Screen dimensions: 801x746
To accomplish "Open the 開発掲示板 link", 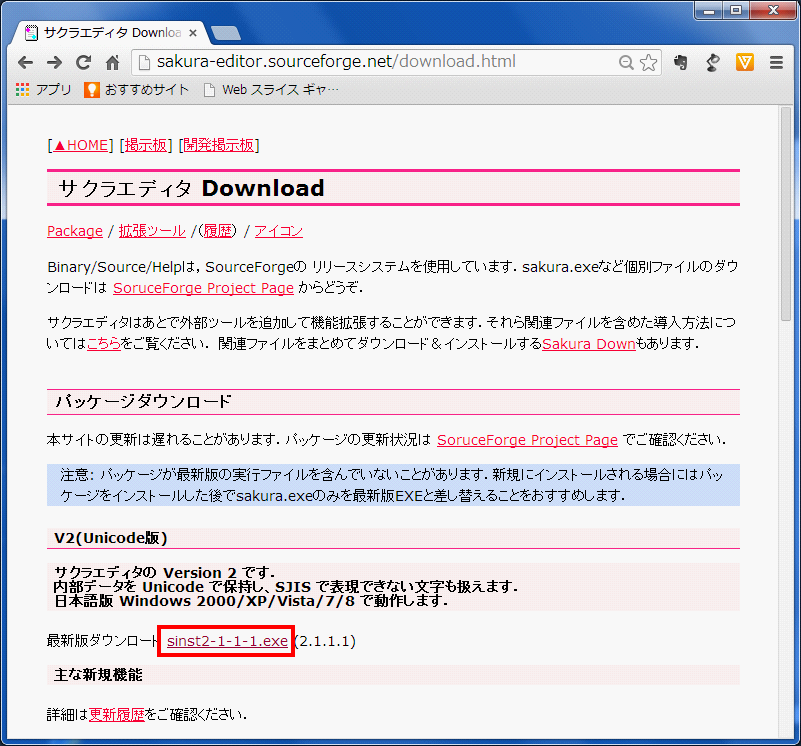I will (219, 145).
